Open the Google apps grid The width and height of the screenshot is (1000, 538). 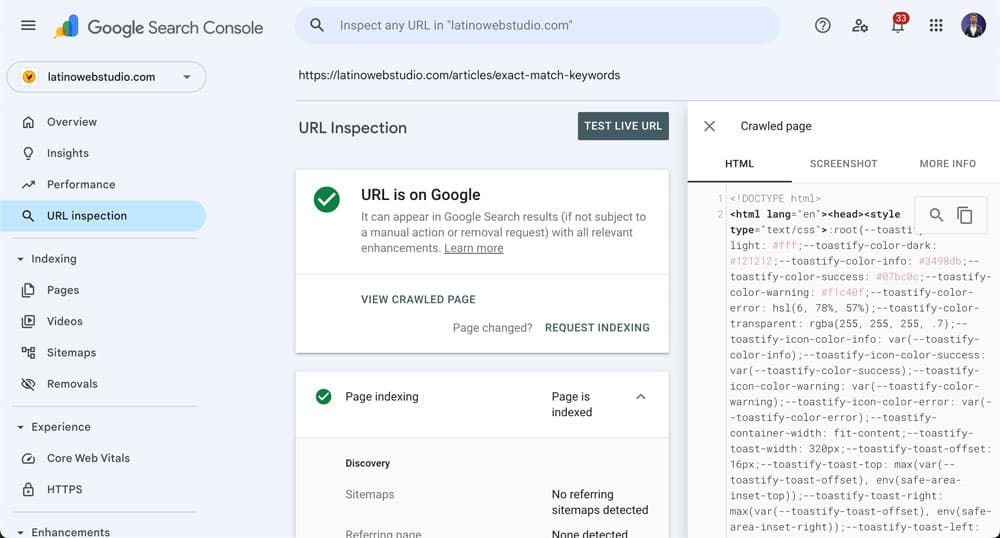pyautogui.click(x=936, y=26)
